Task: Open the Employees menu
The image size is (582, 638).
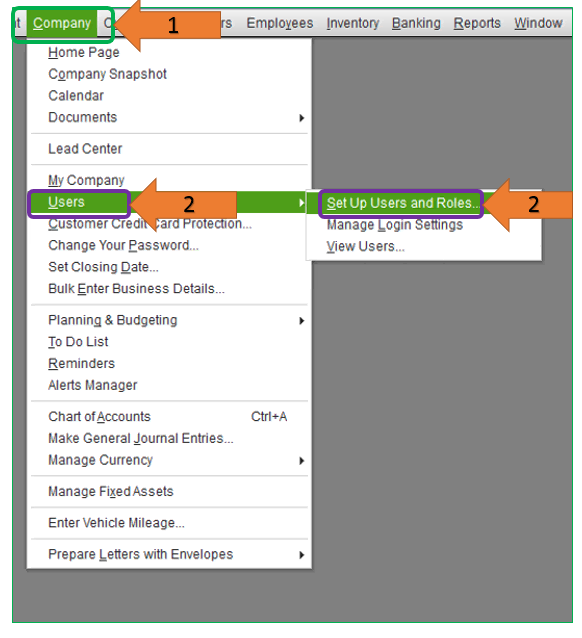Action: point(280,23)
